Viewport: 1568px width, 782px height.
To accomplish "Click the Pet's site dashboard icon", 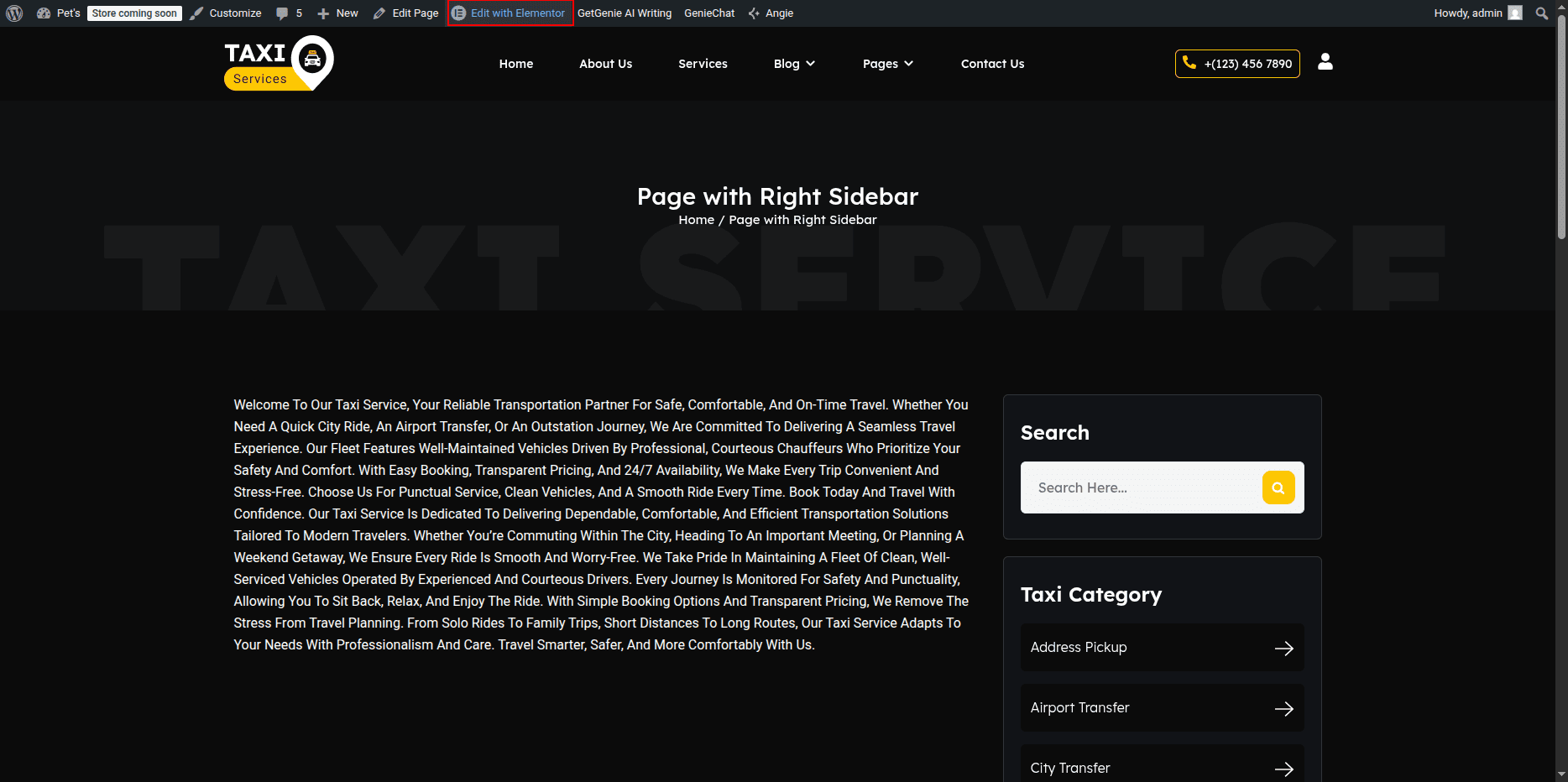I will coord(44,13).
